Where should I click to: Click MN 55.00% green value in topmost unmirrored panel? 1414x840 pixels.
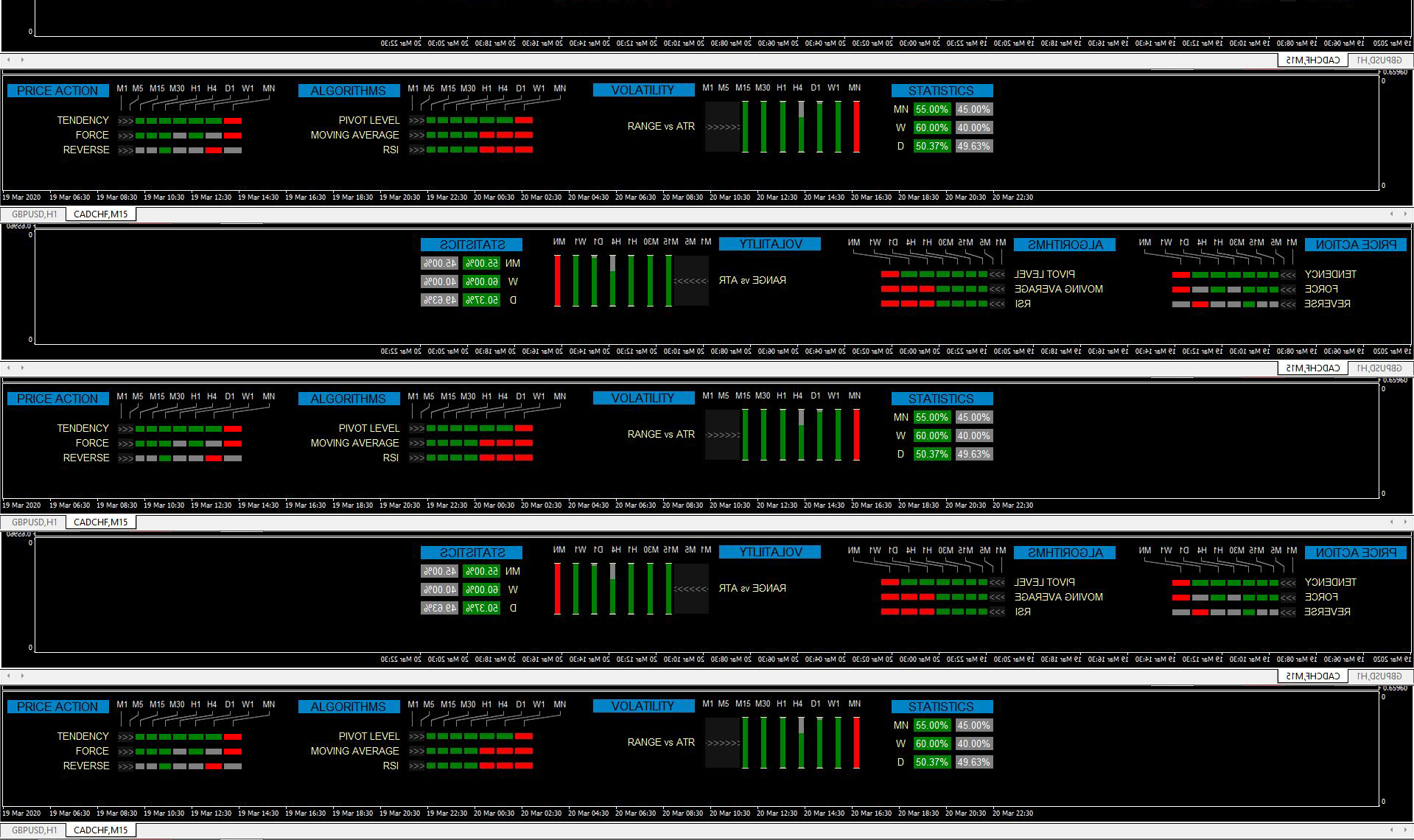tap(931, 109)
